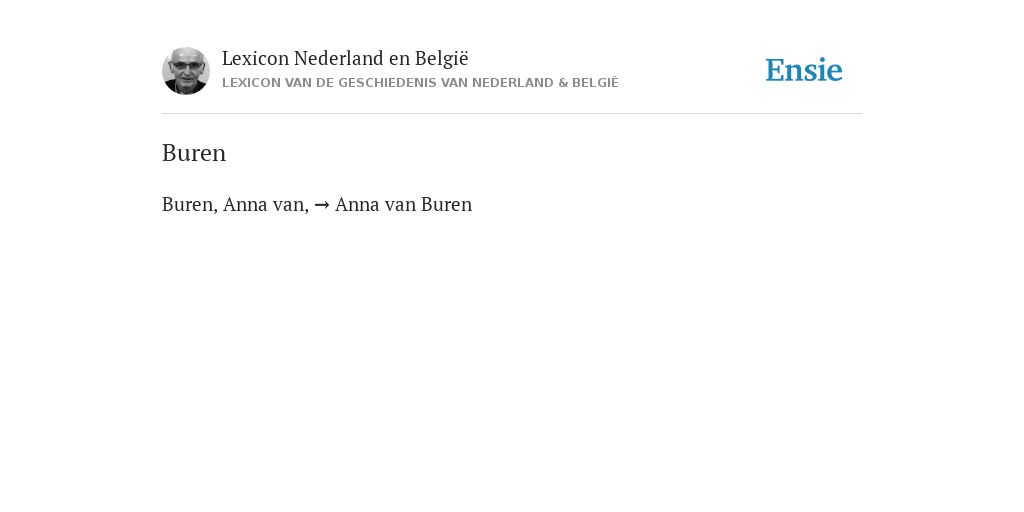Viewport: 1024px width, 512px height.
Task: Click the 'Buren, Anna van,' entry text
Action: [235, 204]
